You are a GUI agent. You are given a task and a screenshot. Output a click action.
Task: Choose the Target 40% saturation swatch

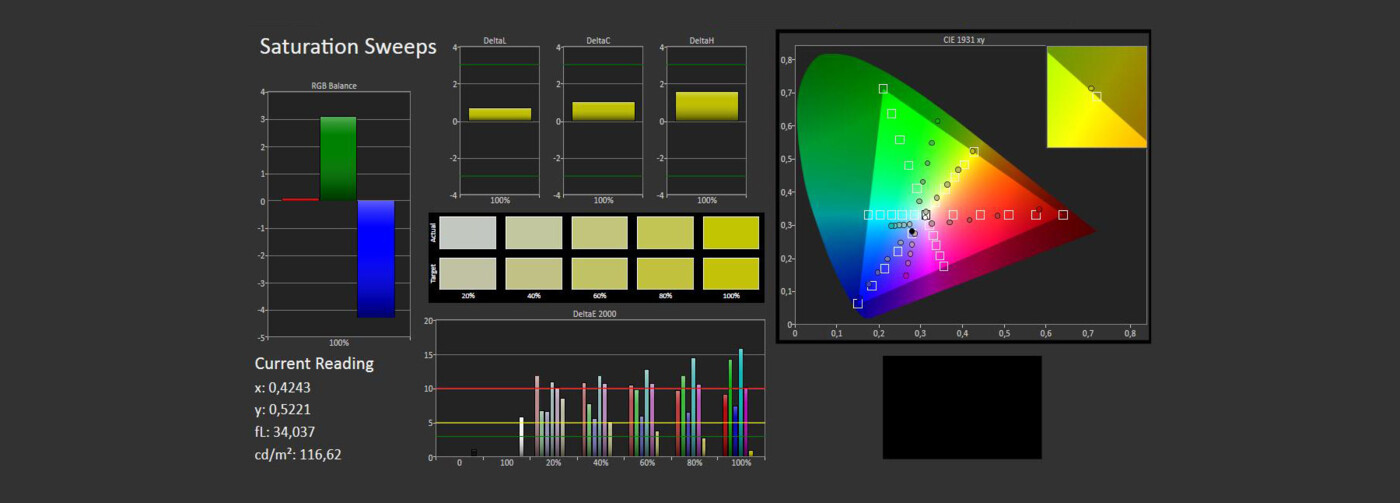pos(534,273)
